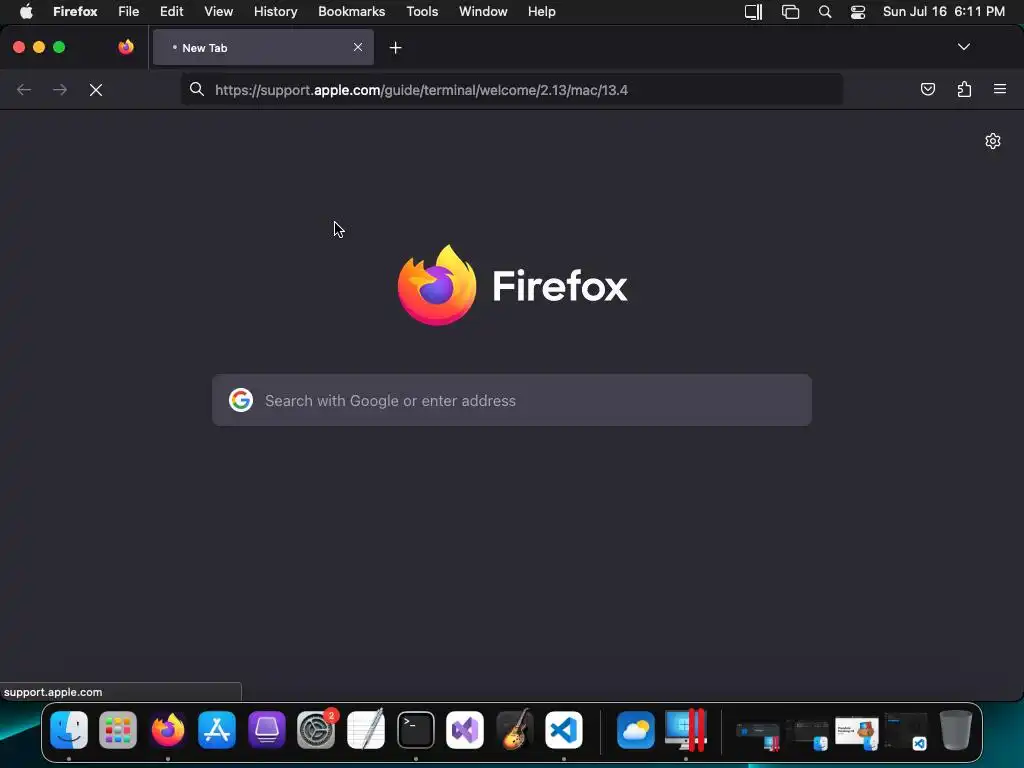Click the Stage Manager menu bar icon
1024x768 pixels.
click(x=754, y=12)
